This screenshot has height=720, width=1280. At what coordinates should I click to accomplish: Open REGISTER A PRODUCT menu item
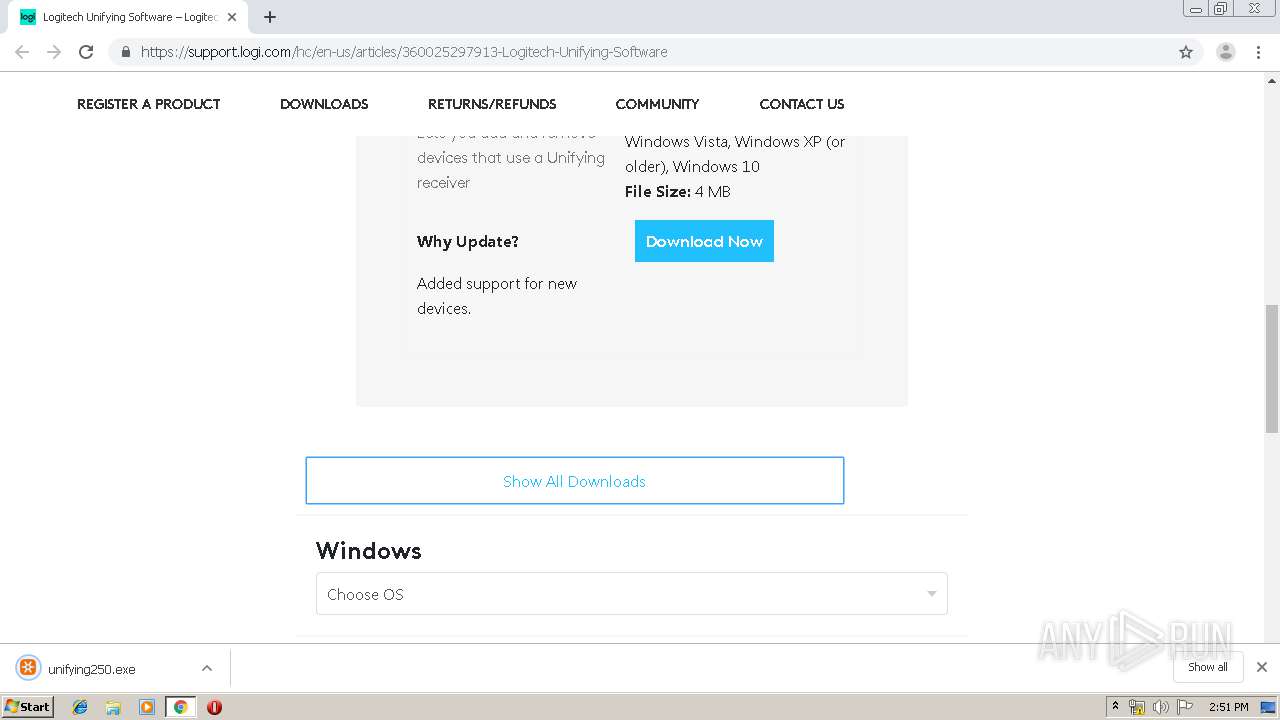tap(148, 104)
